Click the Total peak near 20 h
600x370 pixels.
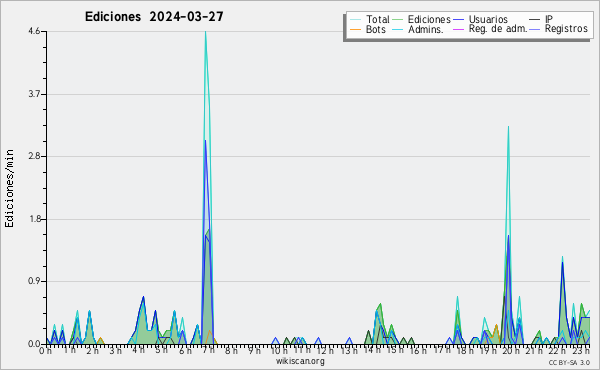click(508, 127)
